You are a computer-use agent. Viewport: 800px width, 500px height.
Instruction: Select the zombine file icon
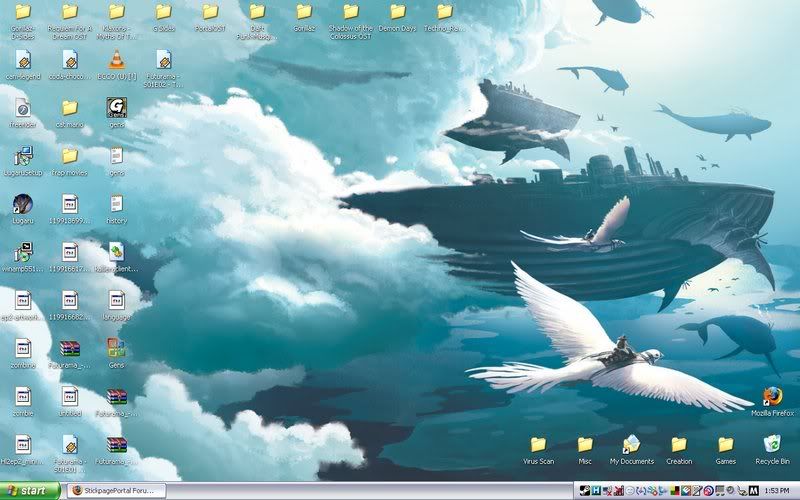[23, 348]
